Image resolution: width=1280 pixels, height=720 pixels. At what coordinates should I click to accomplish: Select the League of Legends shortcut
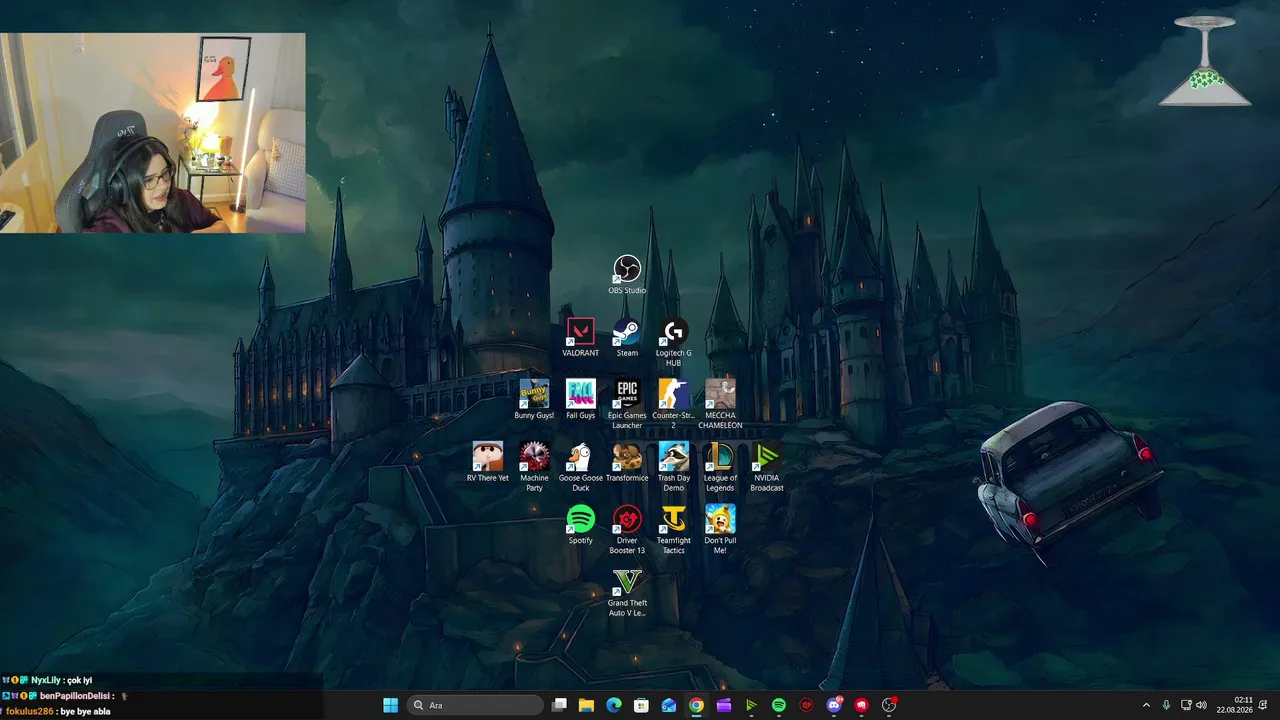(720, 467)
